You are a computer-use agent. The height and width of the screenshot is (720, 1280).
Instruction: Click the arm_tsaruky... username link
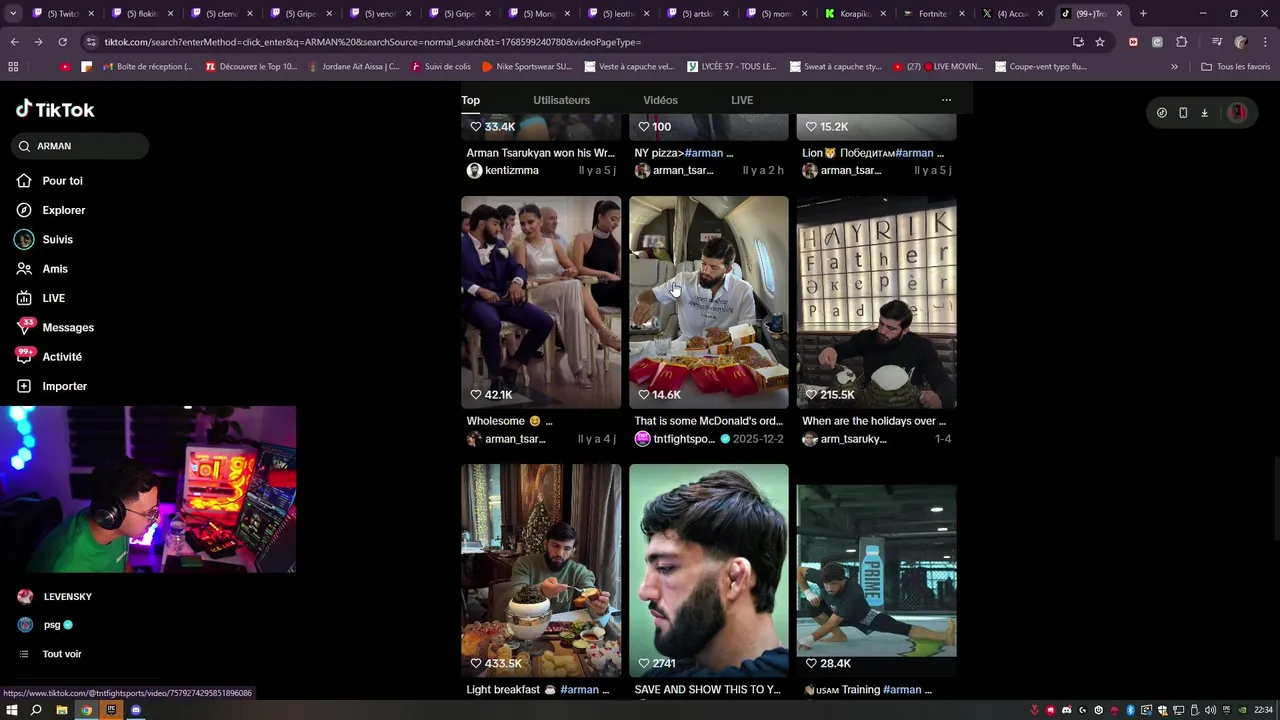click(x=853, y=439)
